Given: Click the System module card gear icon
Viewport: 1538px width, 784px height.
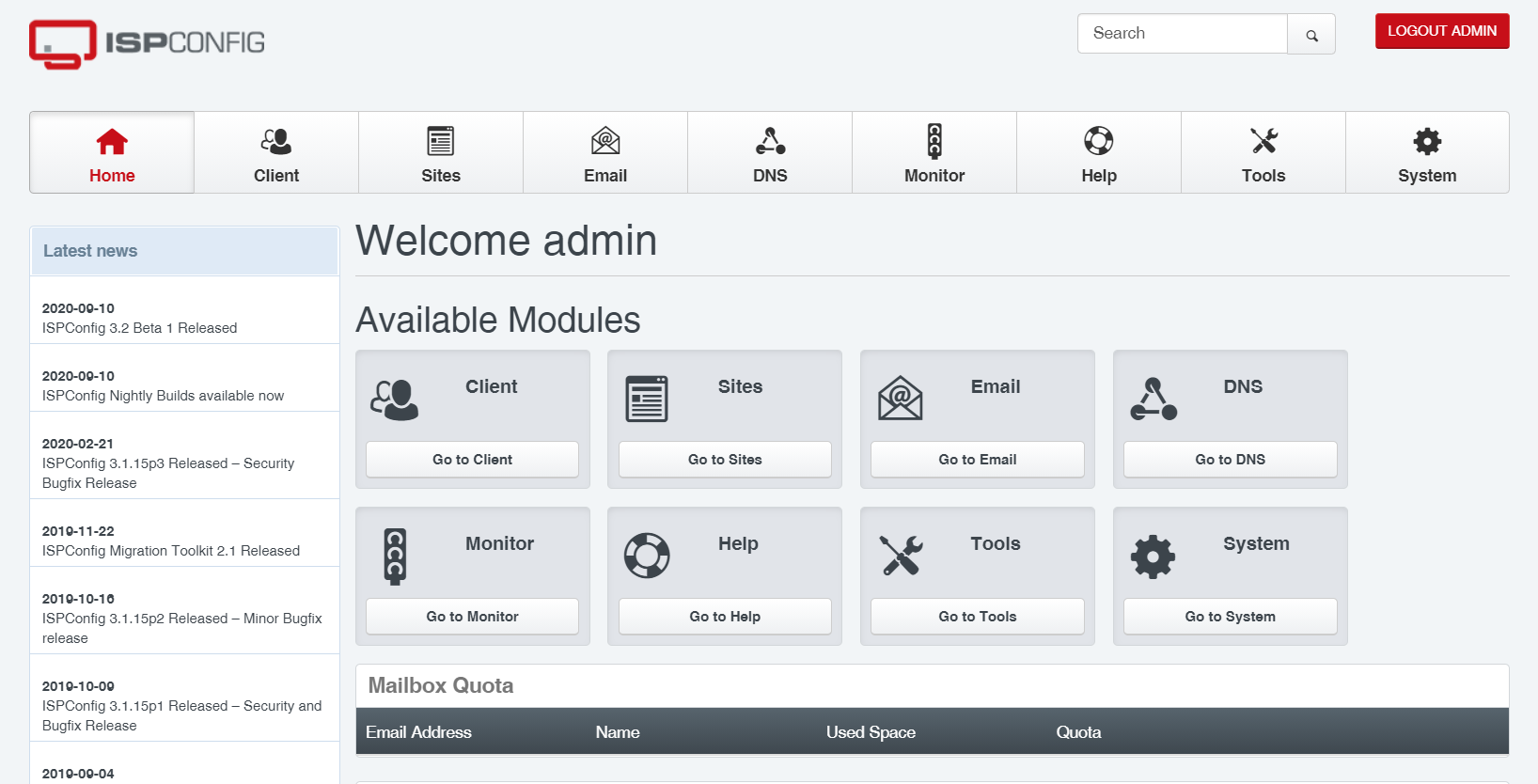Looking at the screenshot, I should [x=1153, y=557].
